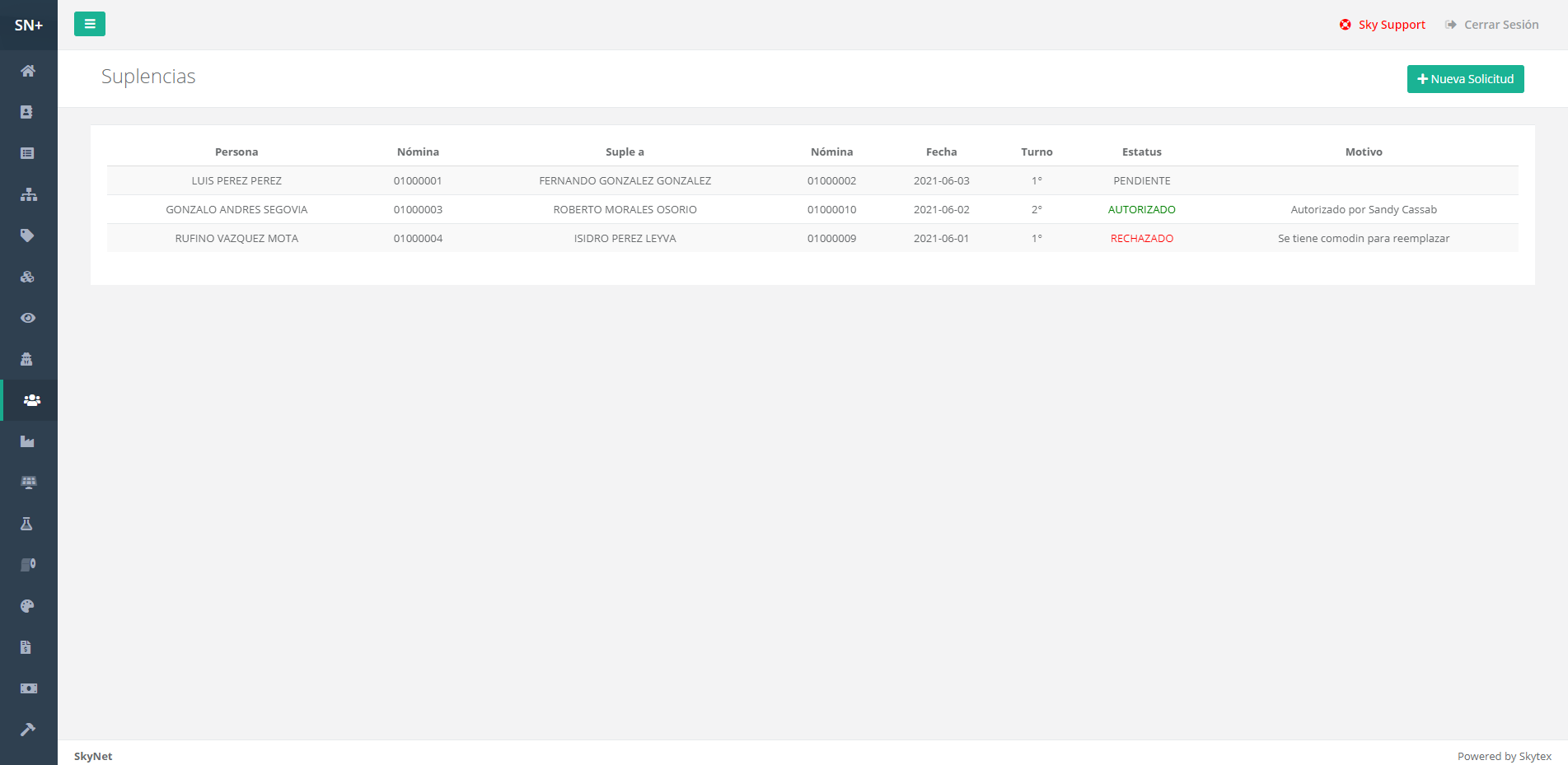The height and width of the screenshot is (765, 1568).
Task: Click the Nueva Solicitud button
Action: pos(1465,79)
